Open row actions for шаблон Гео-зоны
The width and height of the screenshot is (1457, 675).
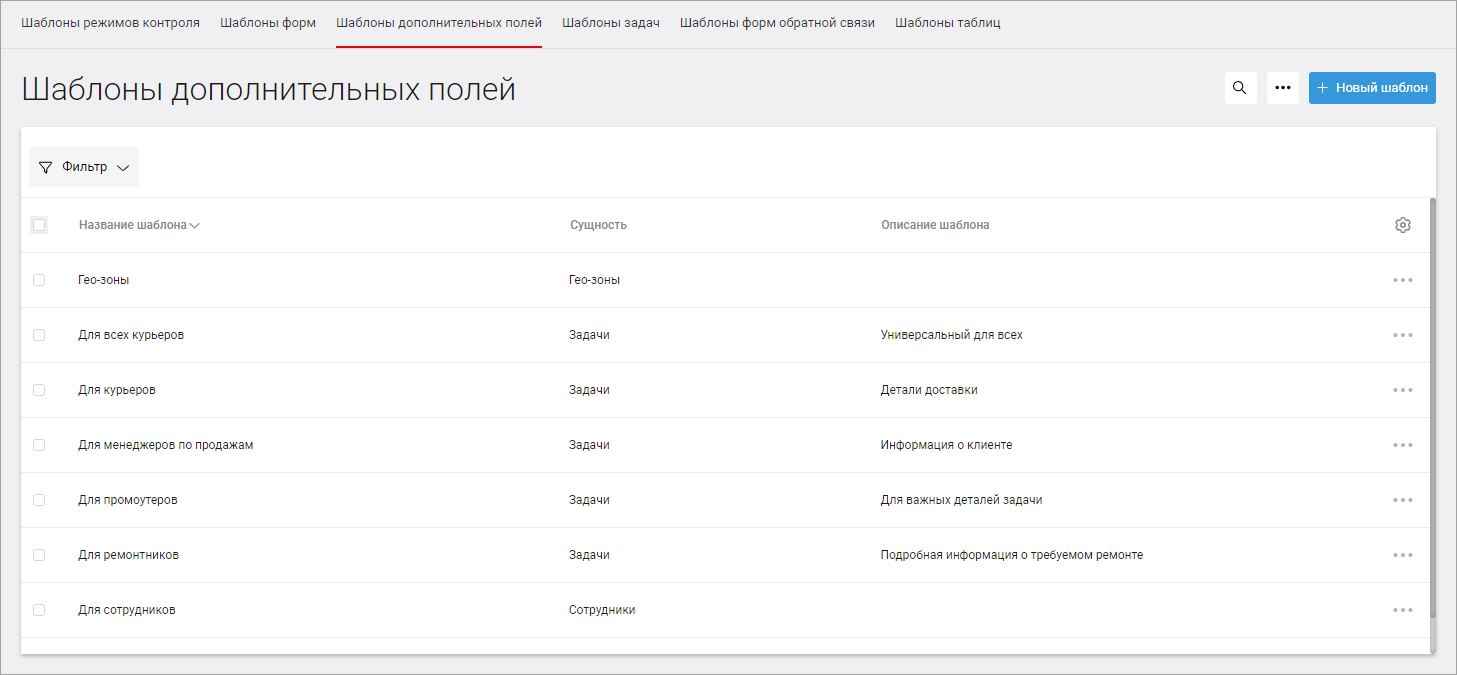point(1402,279)
